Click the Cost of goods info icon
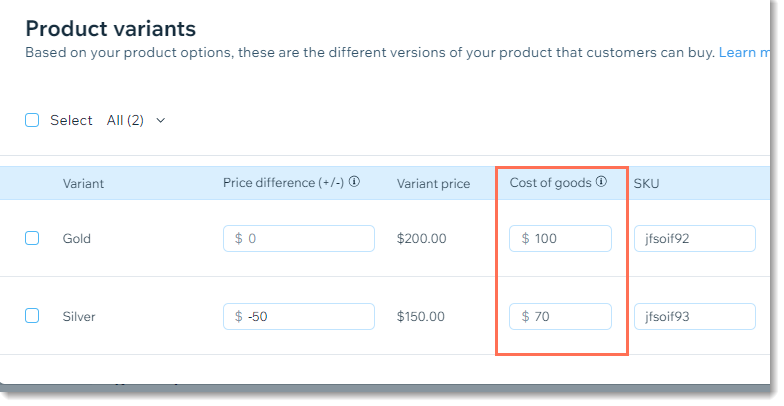The height and width of the screenshot is (406, 784). tap(602, 182)
